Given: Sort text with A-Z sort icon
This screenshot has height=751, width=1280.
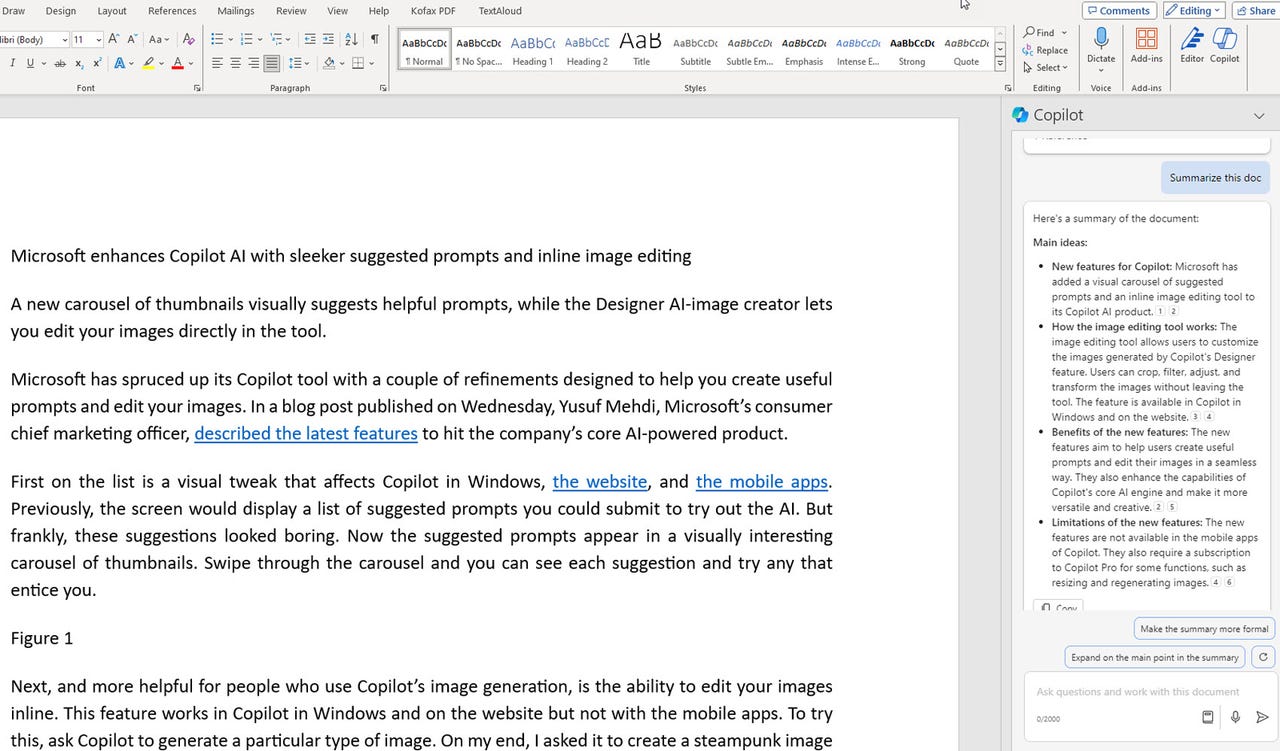Looking at the screenshot, I should click(351, 39).
